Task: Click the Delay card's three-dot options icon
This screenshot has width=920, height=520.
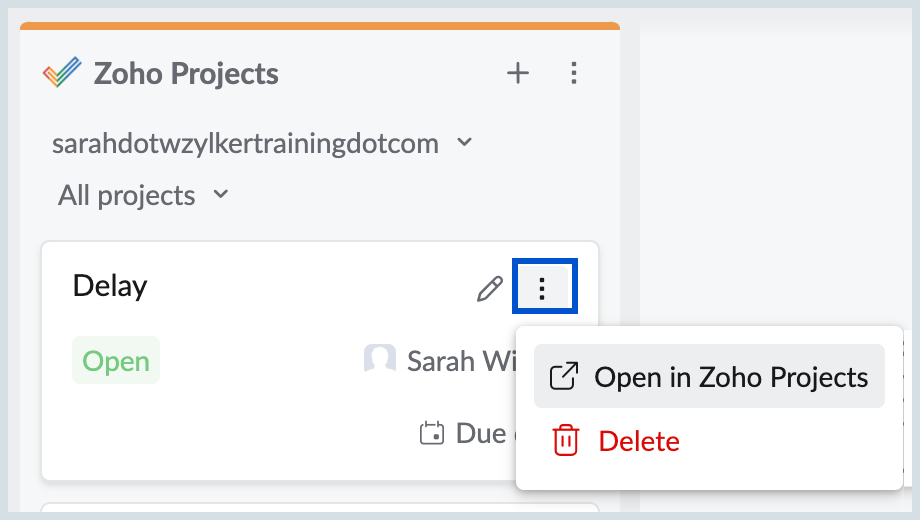Action: 542,289
